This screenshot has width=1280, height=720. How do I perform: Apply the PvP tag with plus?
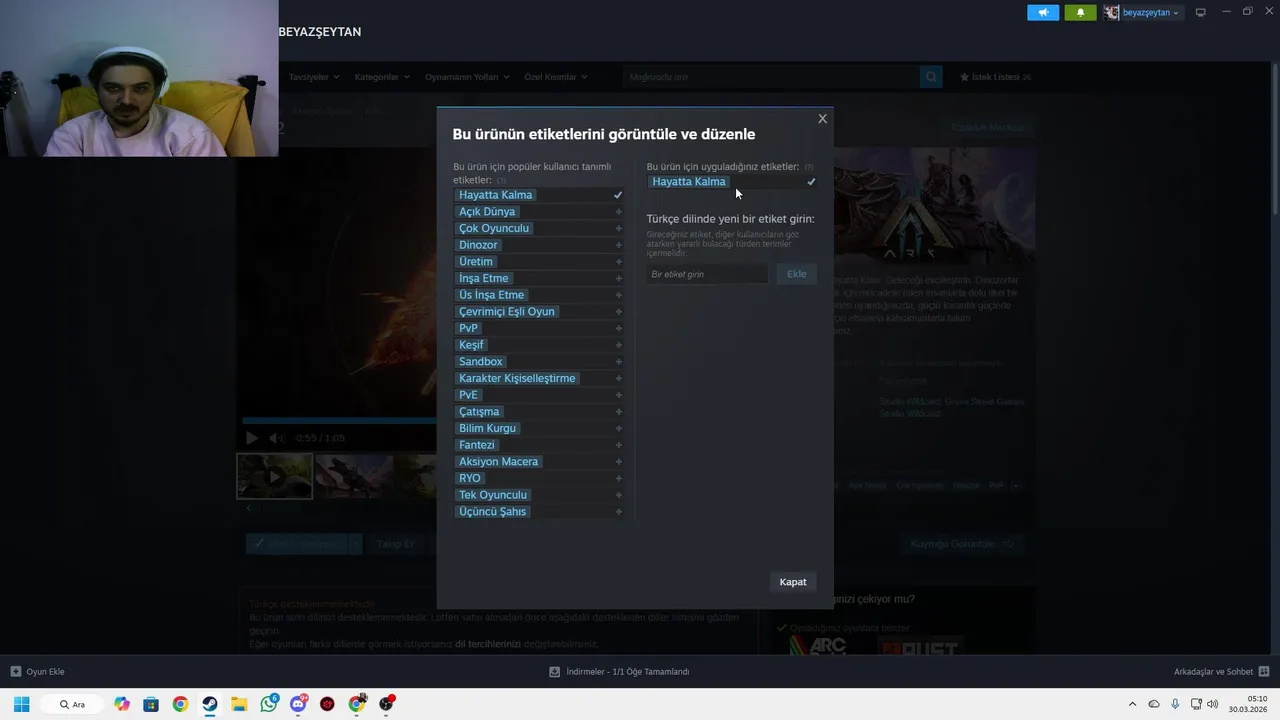pyautogui.click(x=619, y=329)
